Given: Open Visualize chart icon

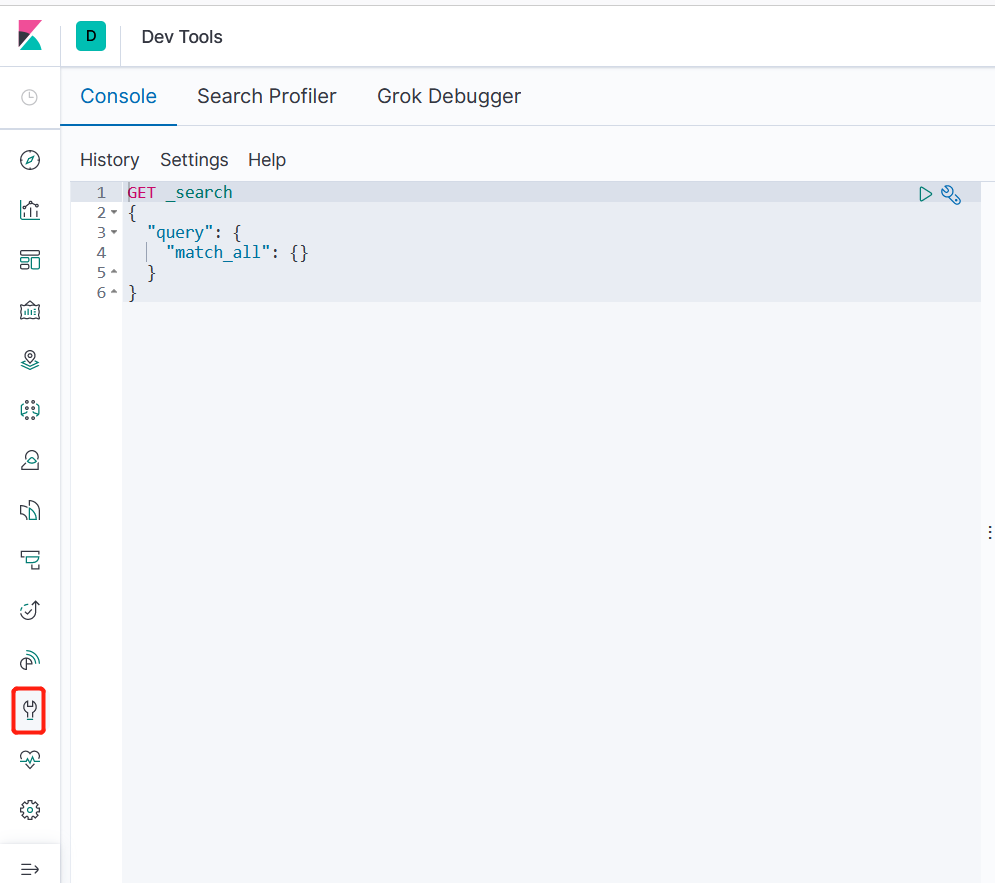Looking at the screenshot, I should click(30, 210).
